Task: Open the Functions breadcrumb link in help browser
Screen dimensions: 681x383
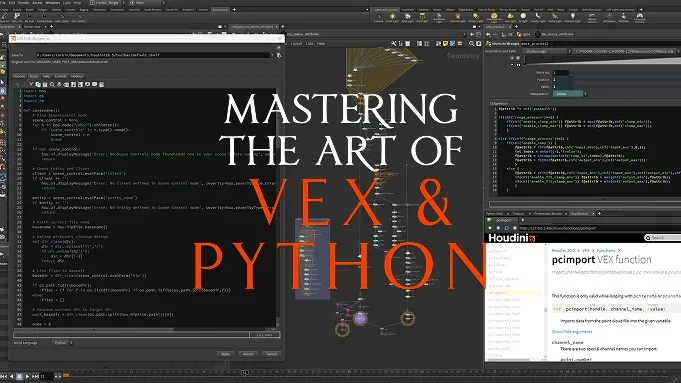Action: tap(606, 251)
